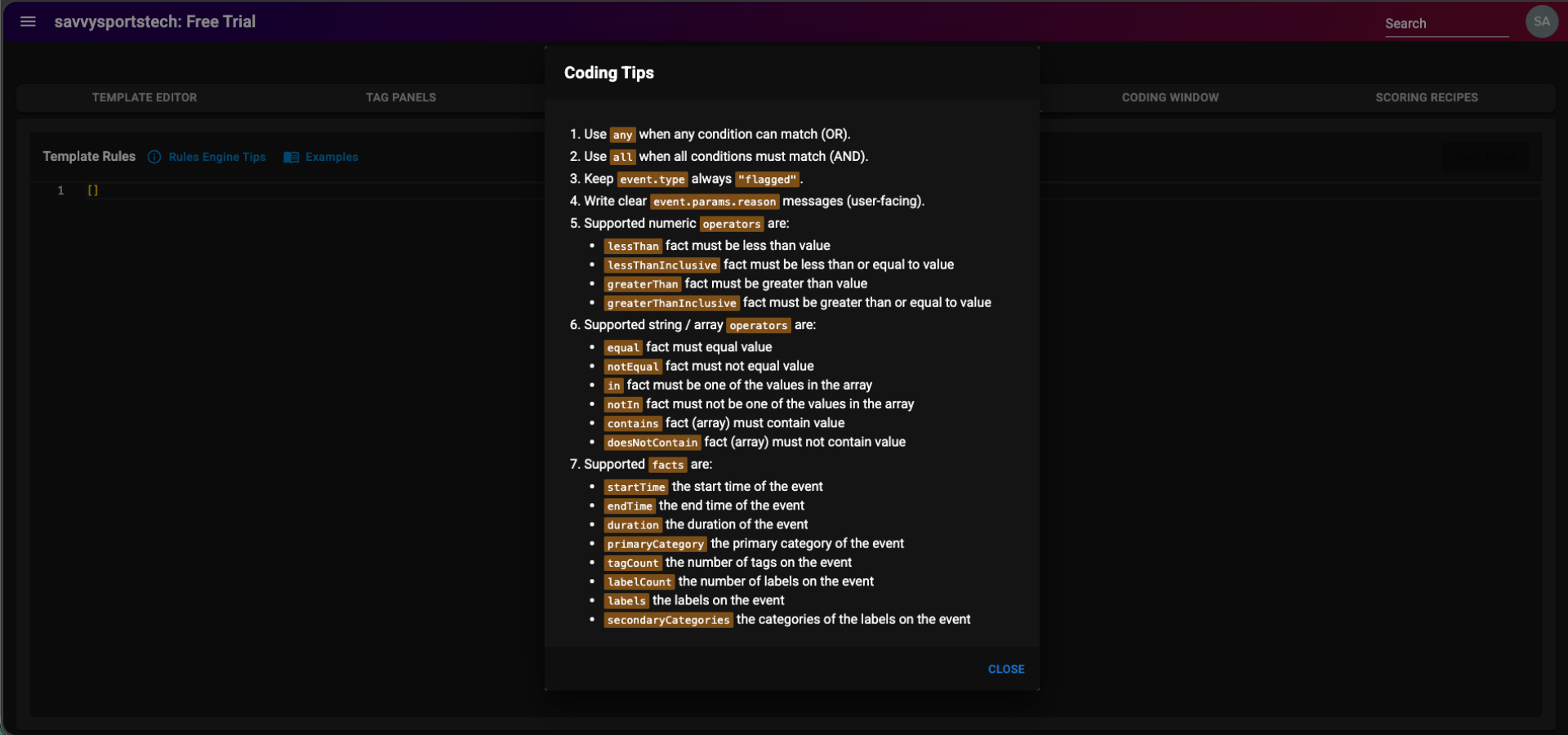Click the doesNotContain operator code chip

[x=652, y=443]
